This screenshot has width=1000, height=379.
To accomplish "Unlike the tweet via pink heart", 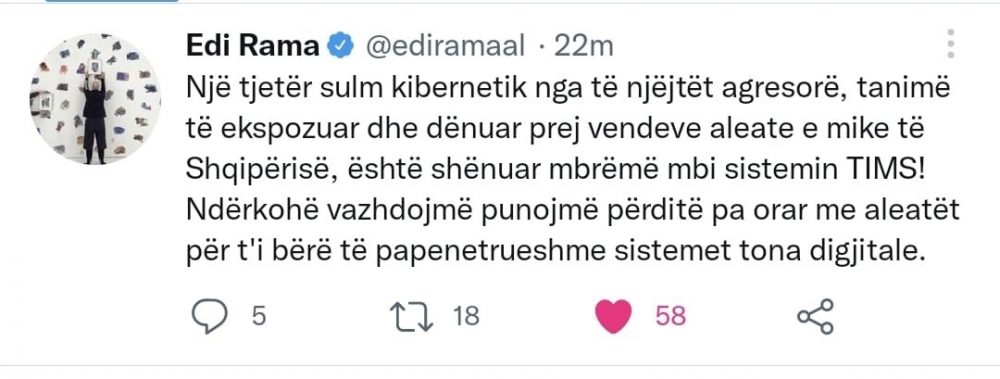I will coord(613,316).
